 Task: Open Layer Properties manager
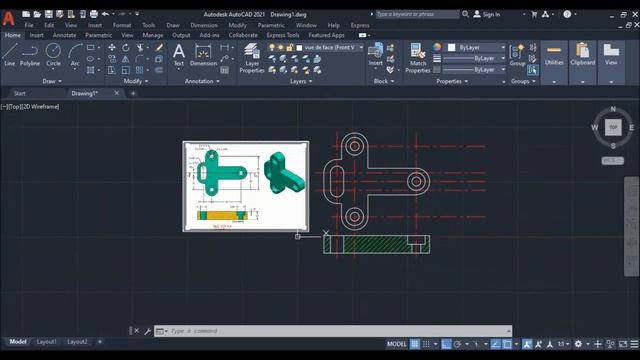click(x=252, y=58)
